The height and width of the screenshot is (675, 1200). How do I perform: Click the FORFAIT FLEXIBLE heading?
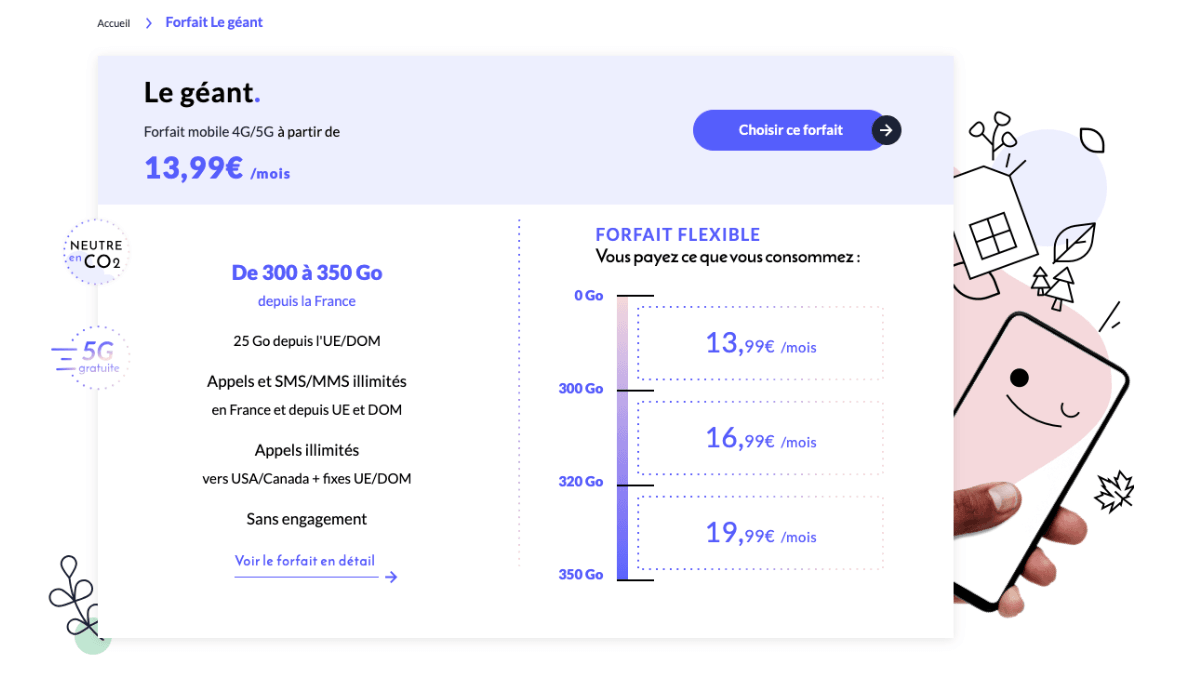pos(678,235)
